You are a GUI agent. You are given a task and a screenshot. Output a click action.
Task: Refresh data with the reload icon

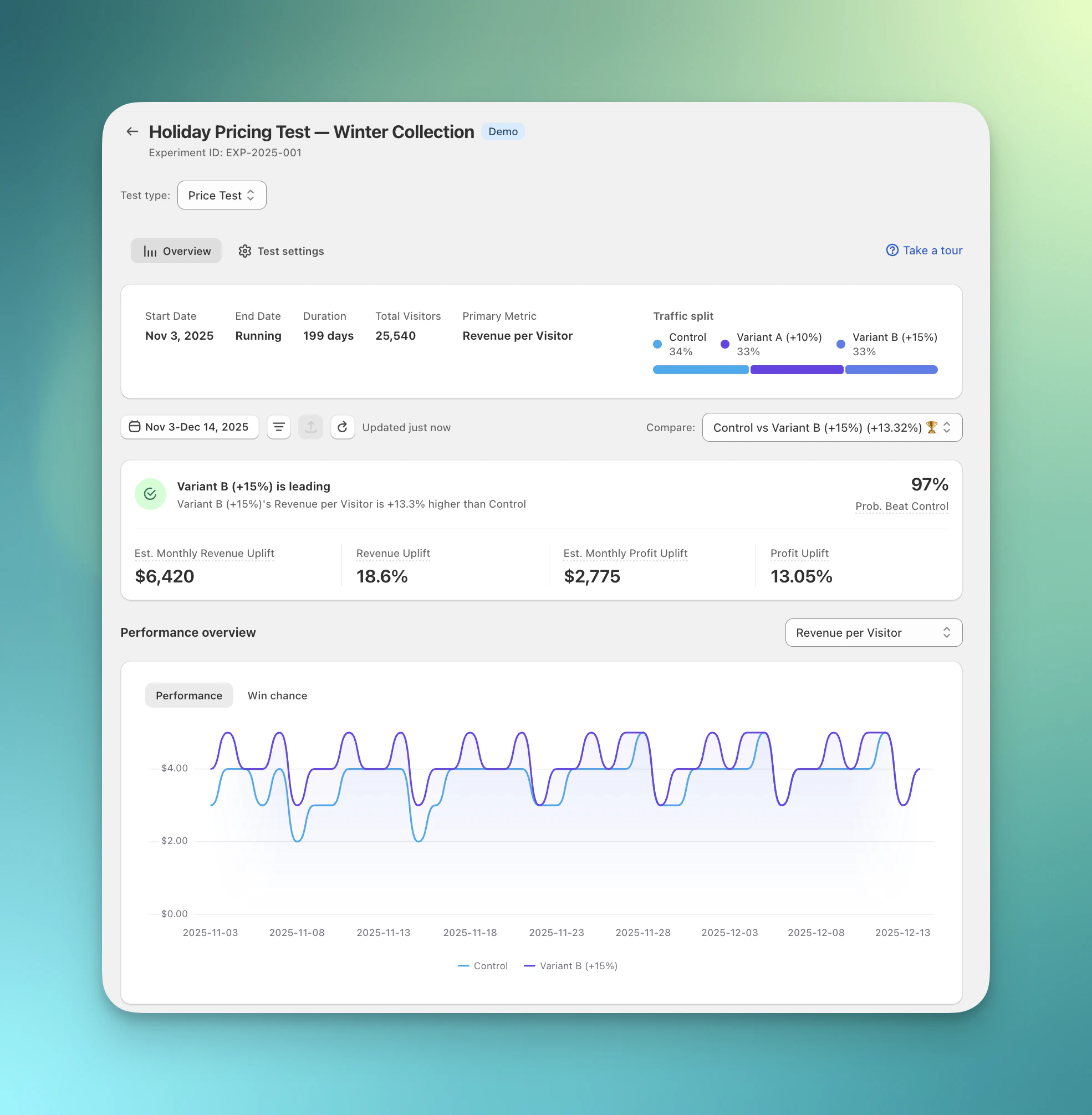click(x=343, y=427)
